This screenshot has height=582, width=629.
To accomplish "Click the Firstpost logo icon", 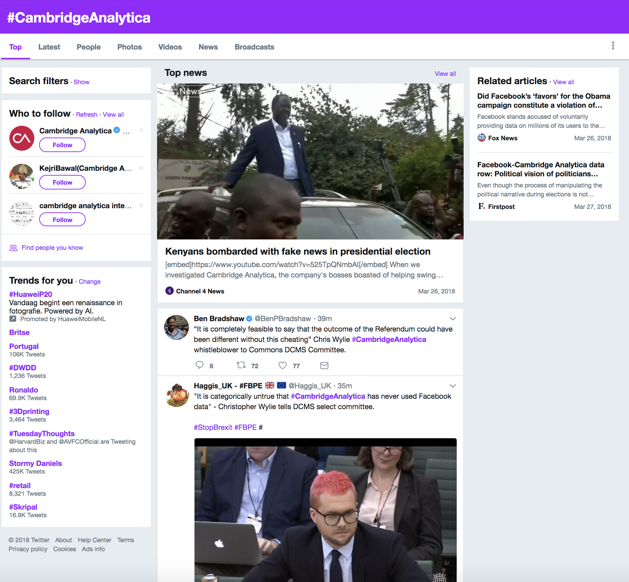I will (481, 206).
